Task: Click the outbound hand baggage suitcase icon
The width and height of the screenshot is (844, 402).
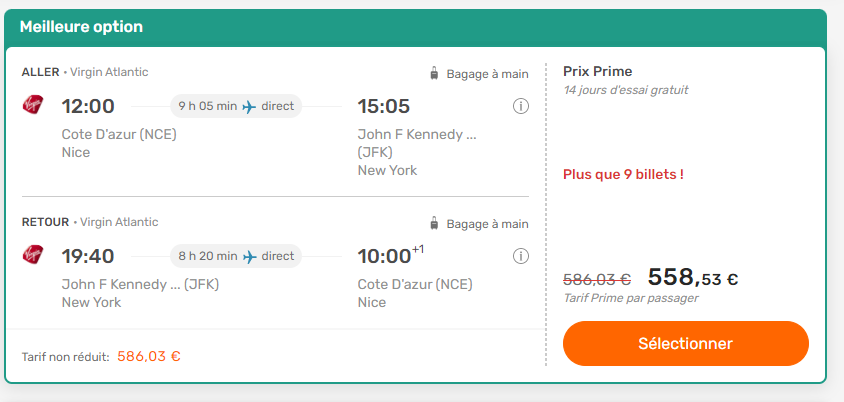Action: (x=434, y=73)
